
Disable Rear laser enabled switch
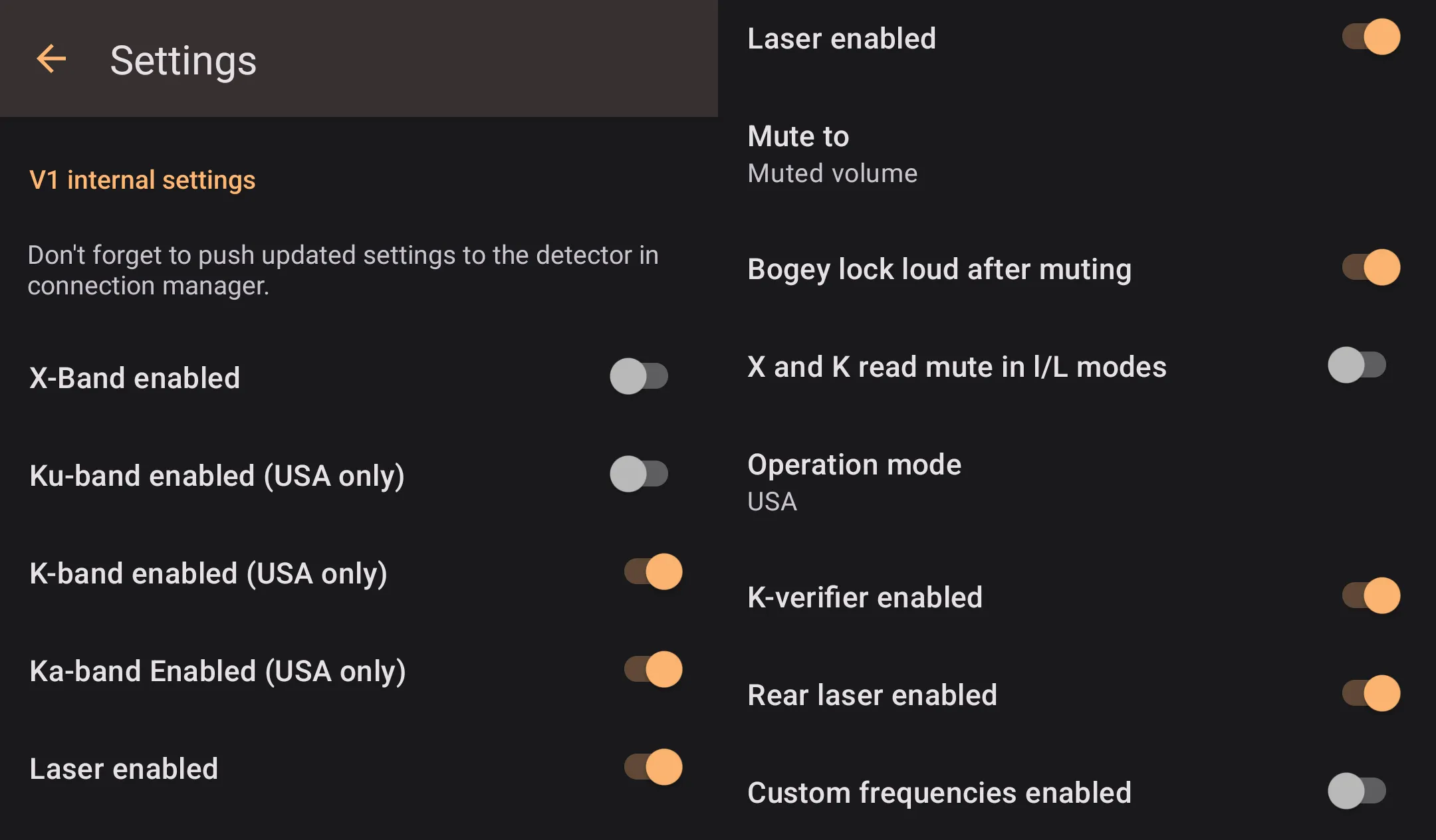[1371, 693]
